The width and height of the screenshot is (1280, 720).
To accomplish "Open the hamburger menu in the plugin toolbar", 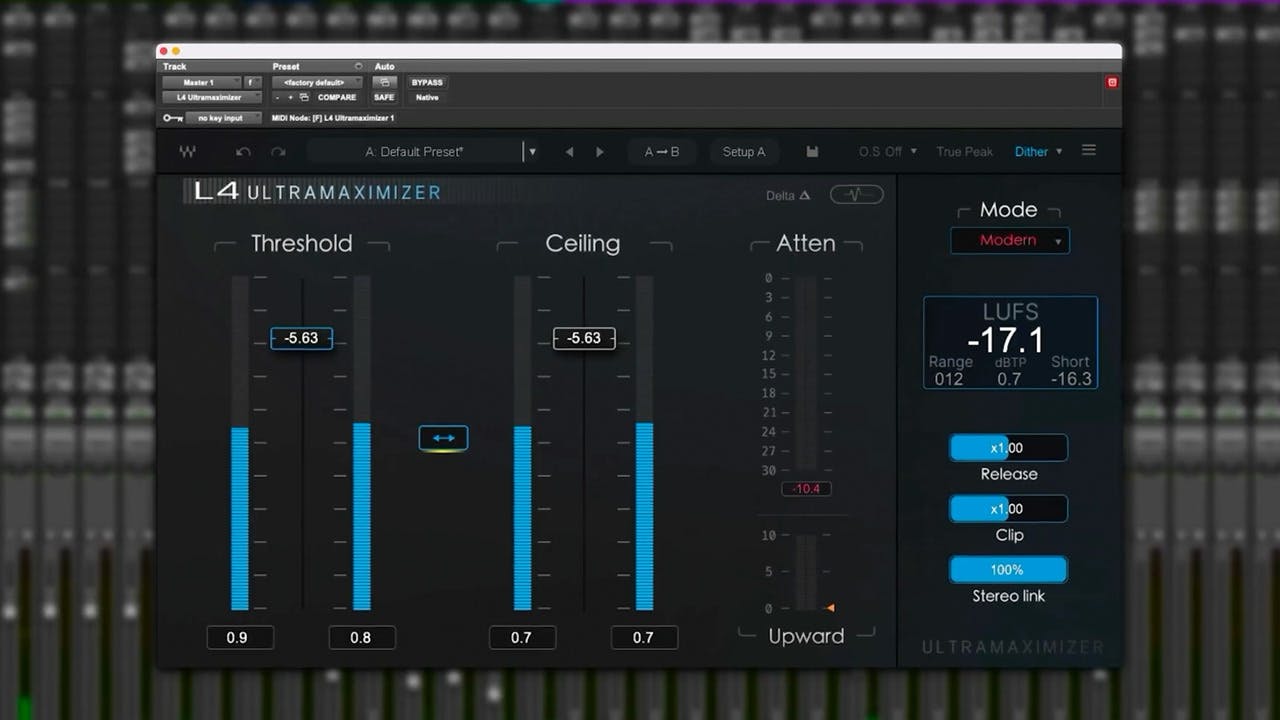I will (x=1089, y=151).
